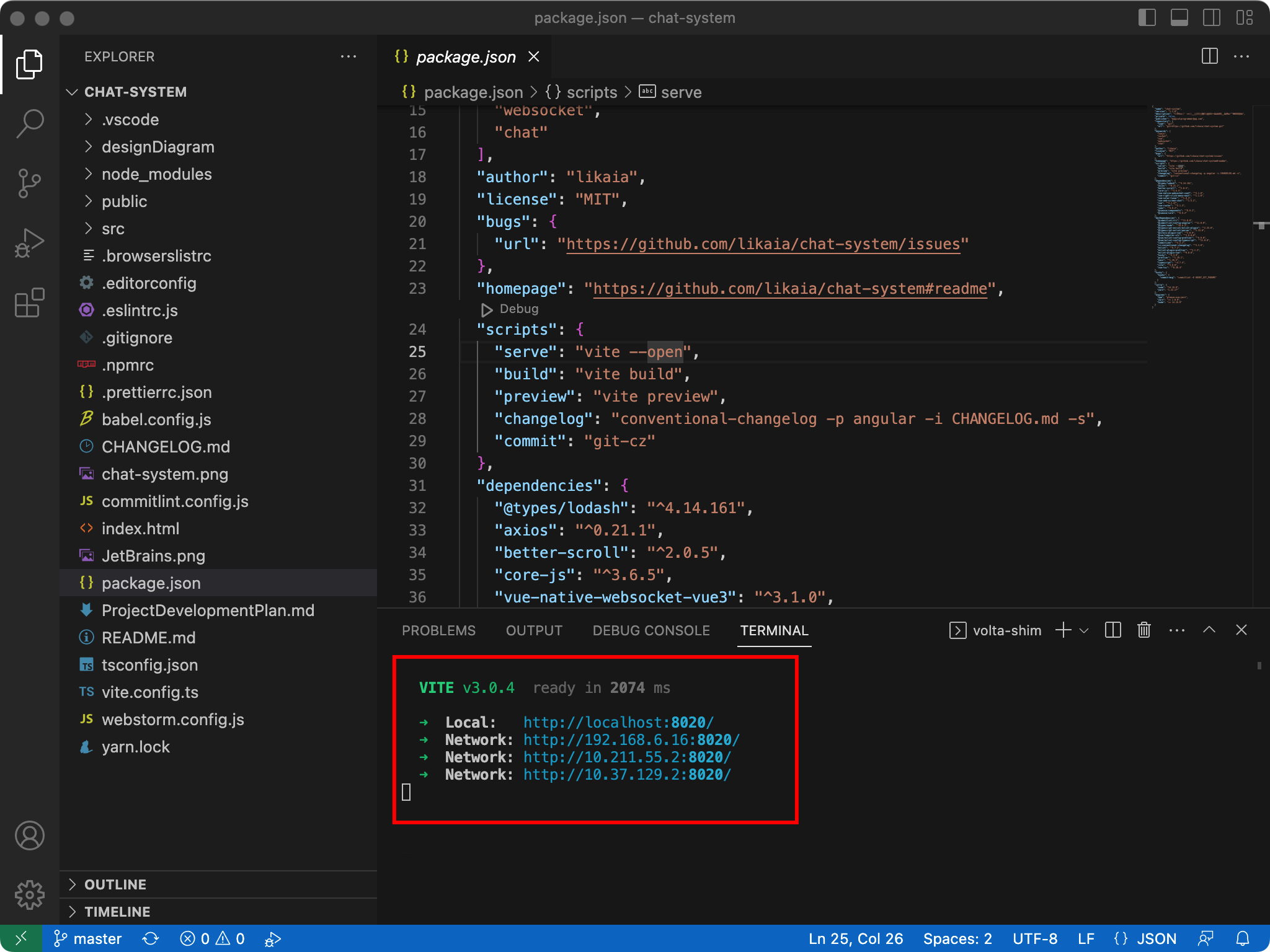
Task: Toggle primary side bar visibility
Action: (1147, 18)
